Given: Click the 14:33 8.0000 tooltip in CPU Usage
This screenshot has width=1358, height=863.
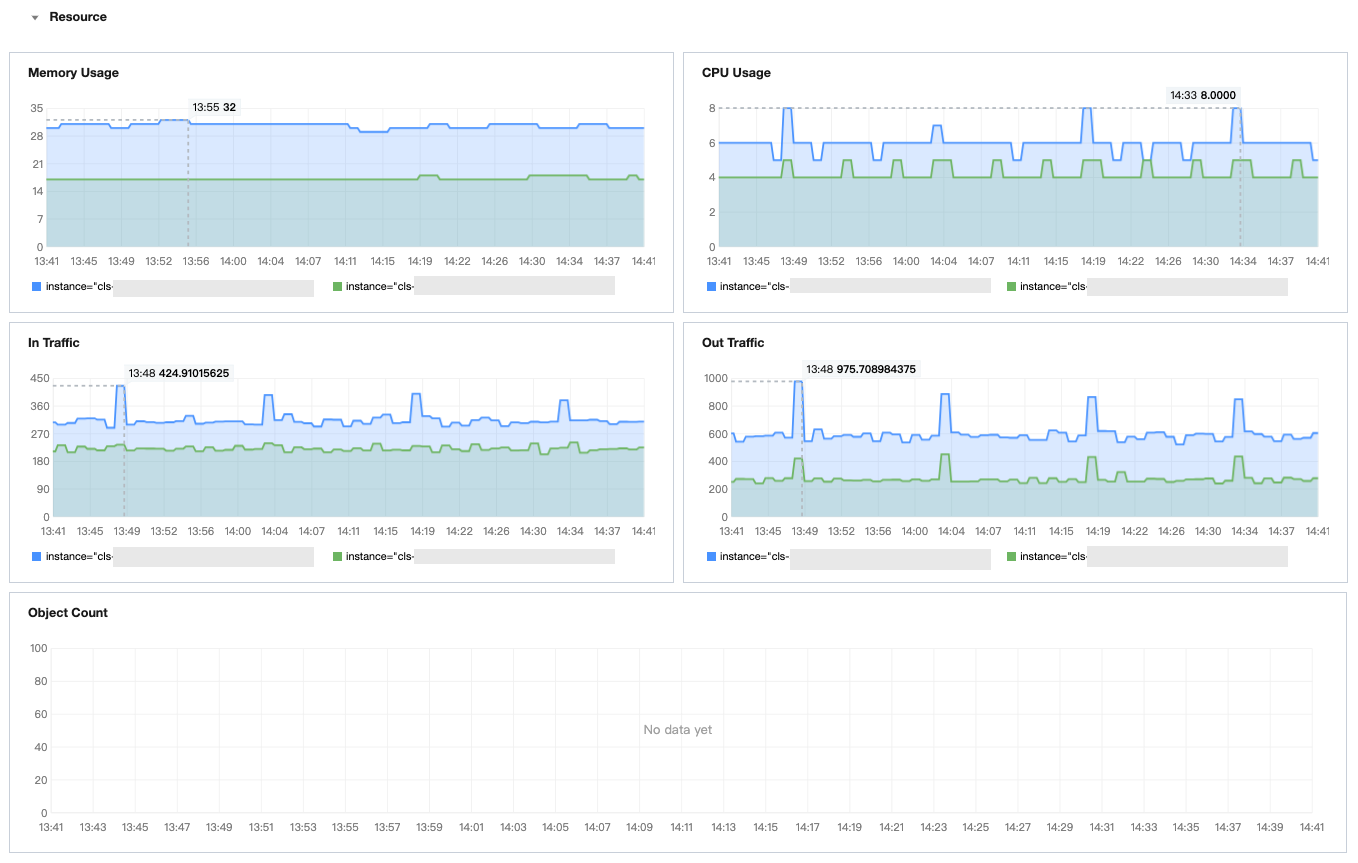Looking at the screenshot, I should click(x=1203, y=95).
